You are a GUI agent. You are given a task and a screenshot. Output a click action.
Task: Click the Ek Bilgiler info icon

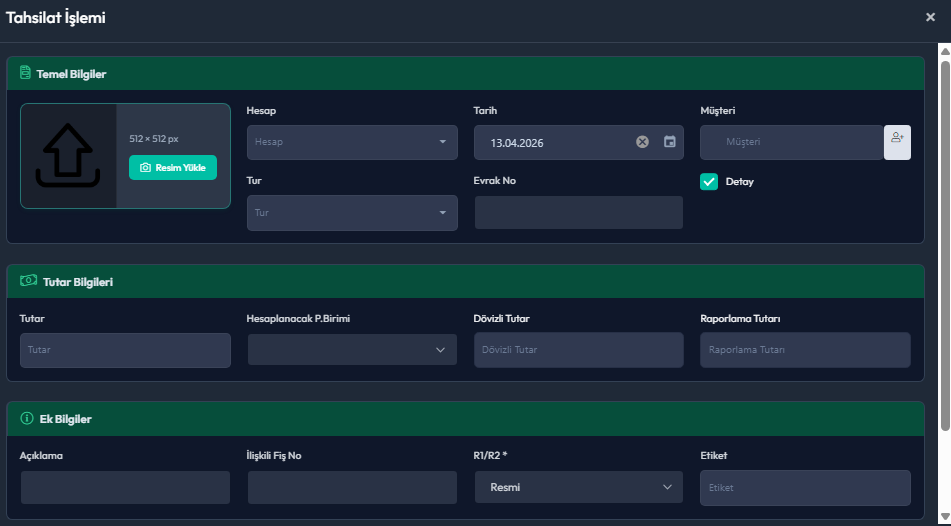pos(27,418)
